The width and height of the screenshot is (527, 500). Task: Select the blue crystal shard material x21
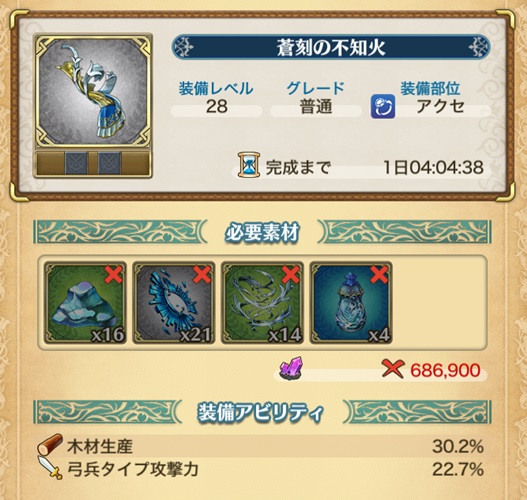(x=174, y=302)
